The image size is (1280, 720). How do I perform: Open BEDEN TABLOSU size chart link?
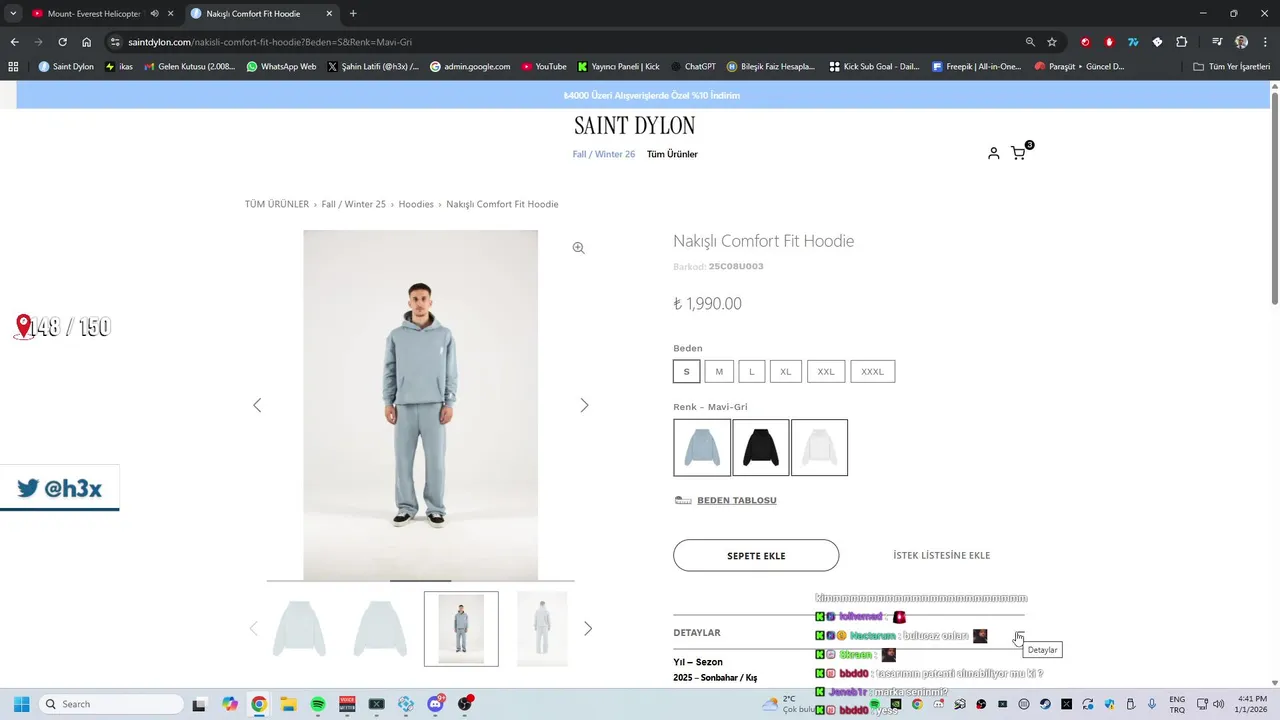tap(736, 500)
